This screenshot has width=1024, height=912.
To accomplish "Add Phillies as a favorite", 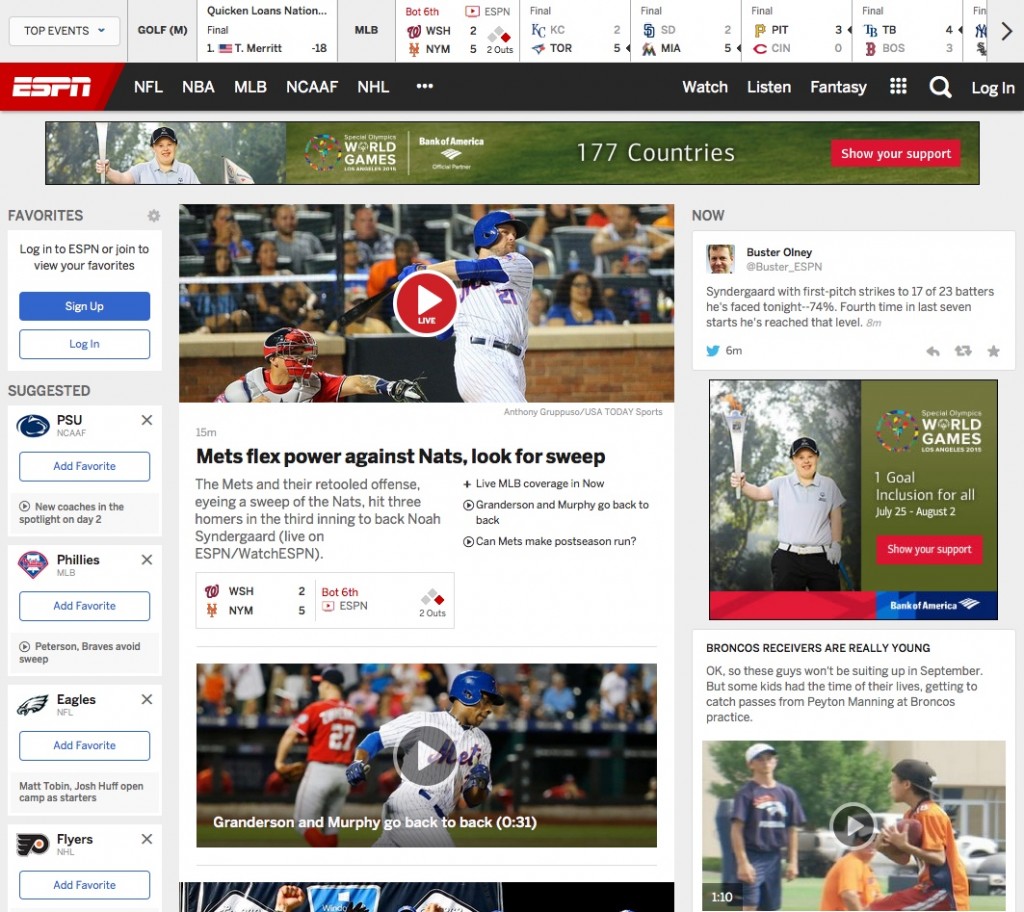I will click(84, 606).
